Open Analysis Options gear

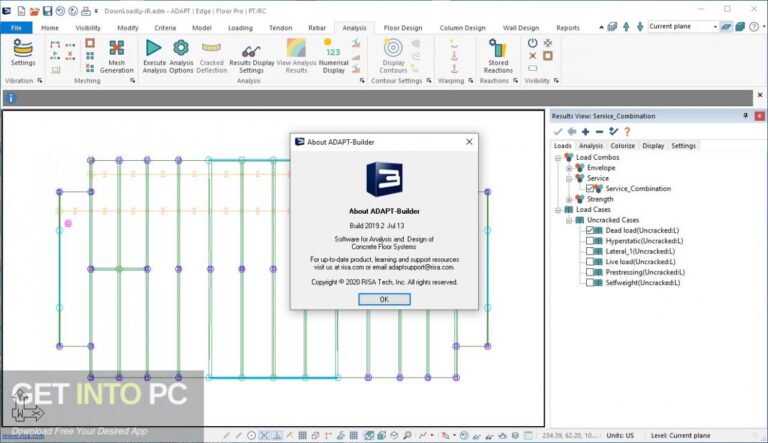(x=181, y=56)
